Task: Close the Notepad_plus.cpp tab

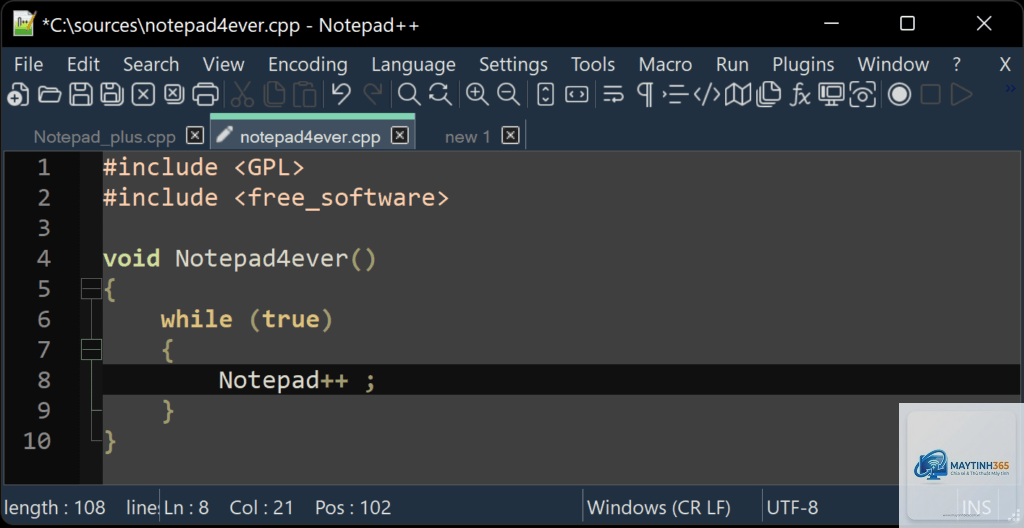Action: (195, 135)
